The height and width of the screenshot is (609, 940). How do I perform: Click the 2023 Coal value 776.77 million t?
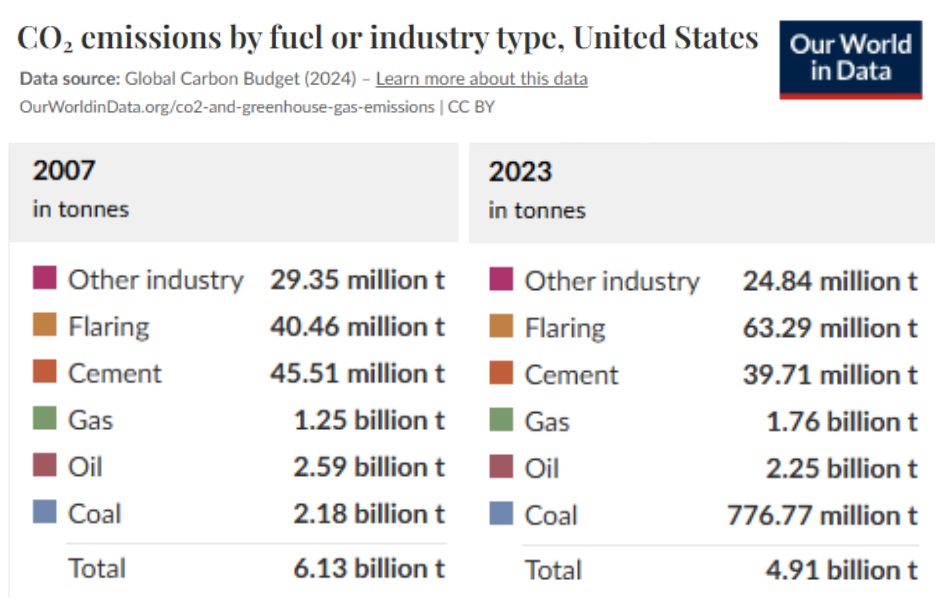coord(822,515)
